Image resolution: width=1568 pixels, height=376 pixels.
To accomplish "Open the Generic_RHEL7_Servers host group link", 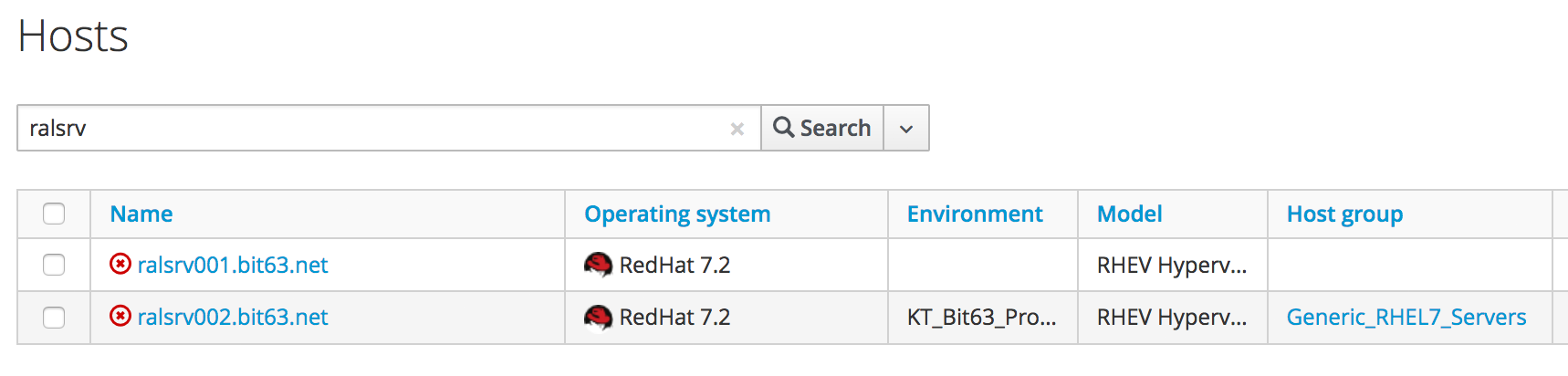I will click(1406, 317).
